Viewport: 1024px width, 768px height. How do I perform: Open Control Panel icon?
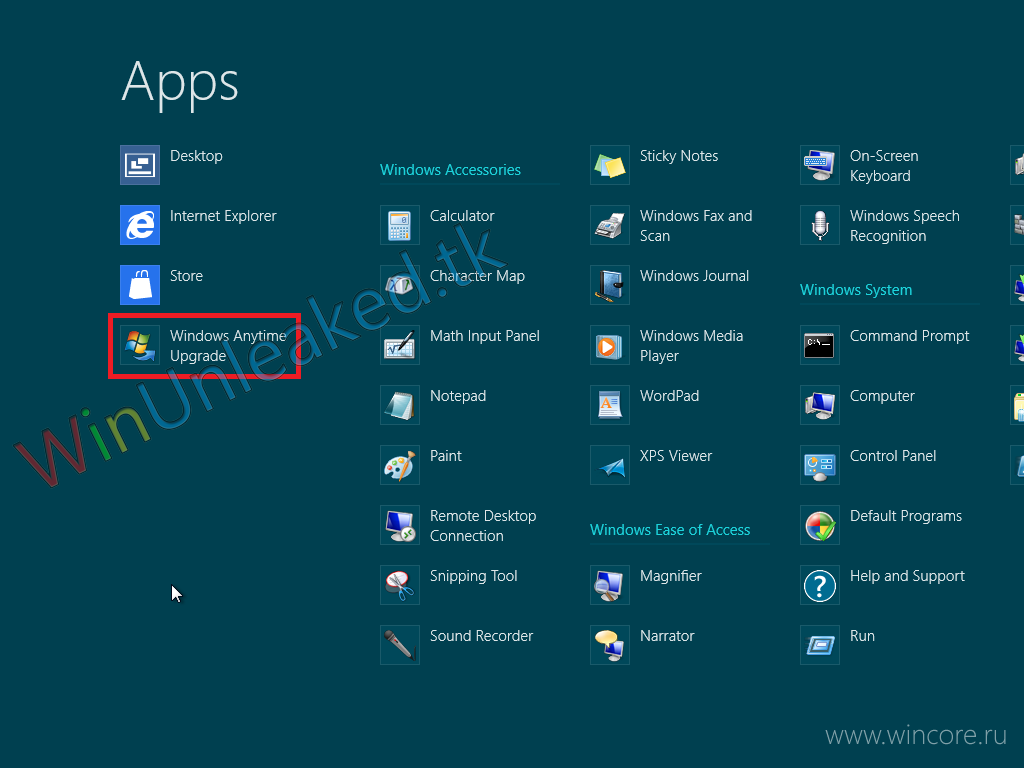820,465
